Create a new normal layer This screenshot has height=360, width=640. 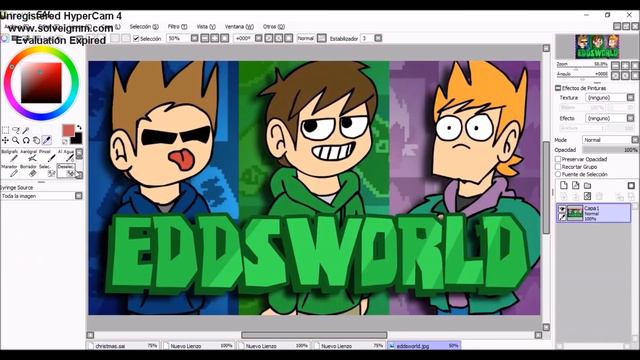(x=564, y=186)
